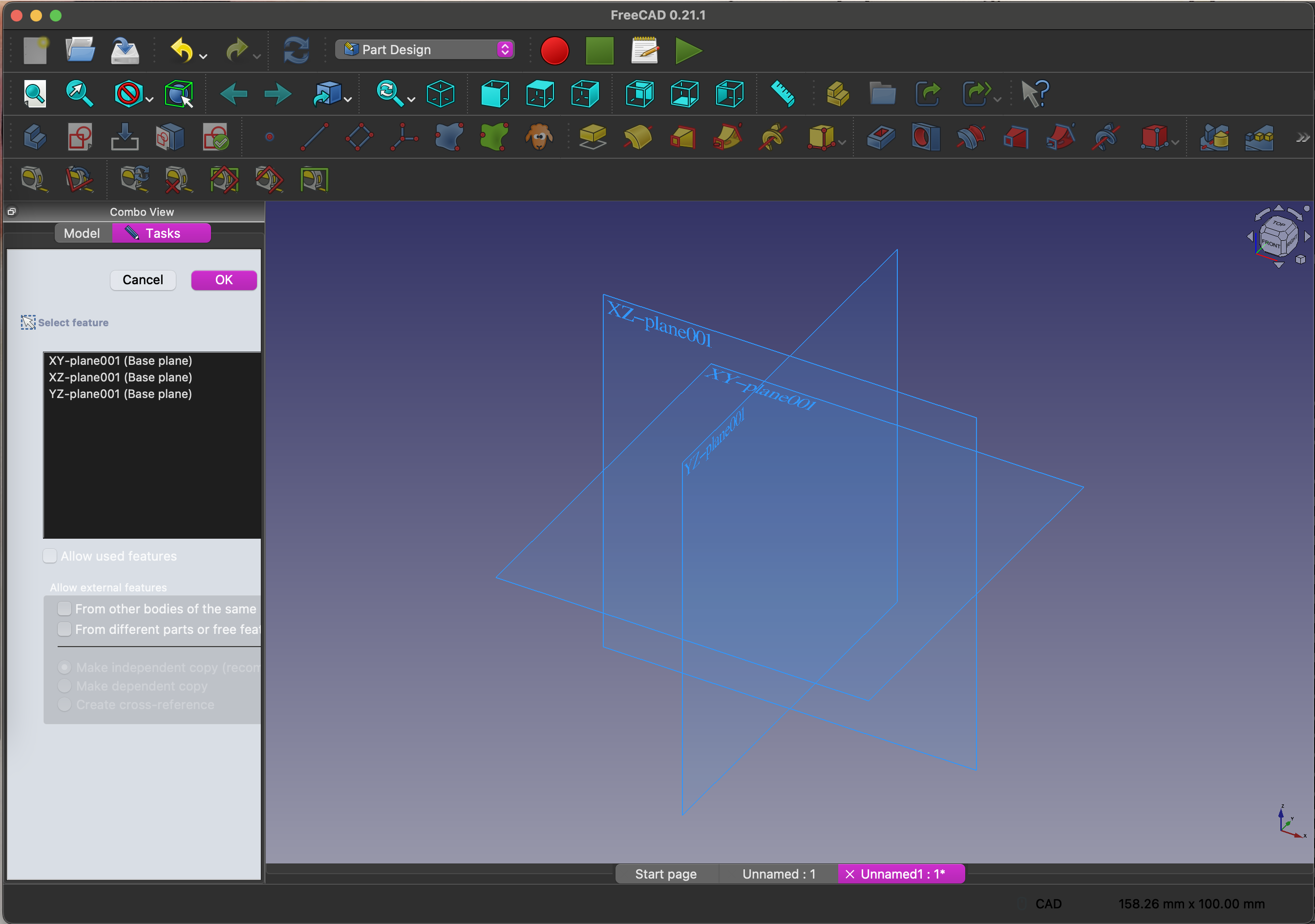Select the Revolution tool

(x=637, y=137)
